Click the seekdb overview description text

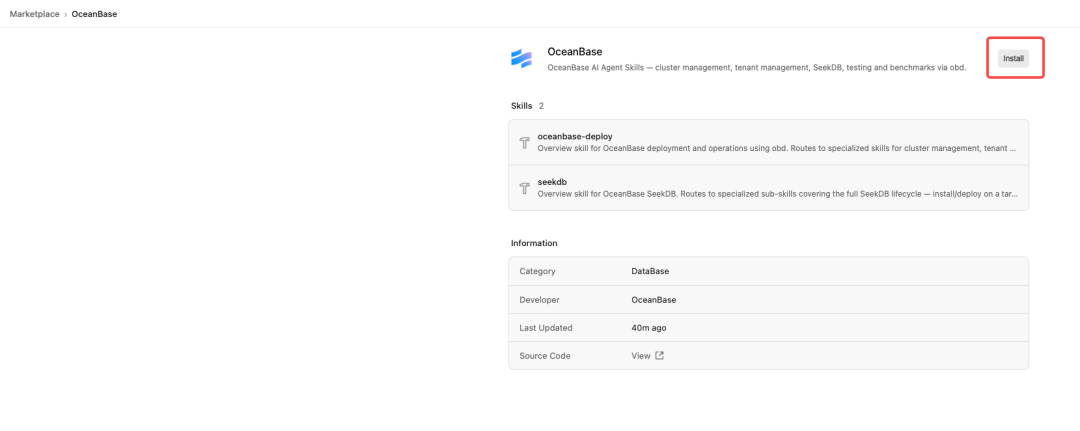coord(777,193)
